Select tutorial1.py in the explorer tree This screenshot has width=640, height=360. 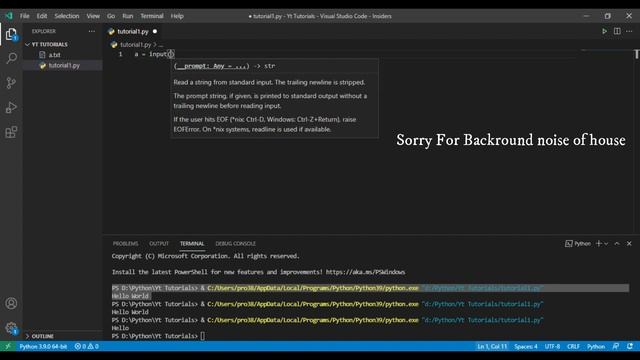[x=63, y=65]
